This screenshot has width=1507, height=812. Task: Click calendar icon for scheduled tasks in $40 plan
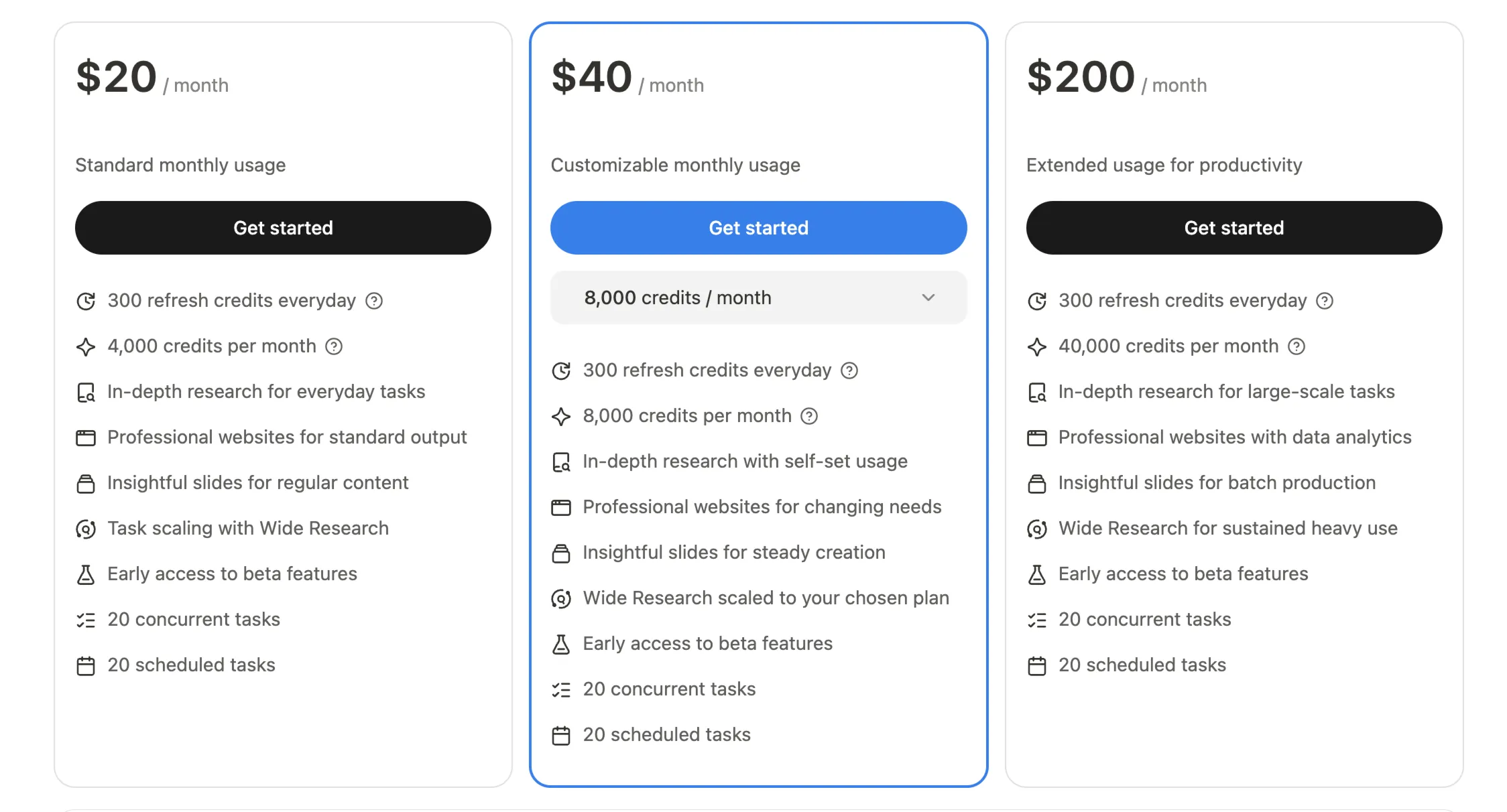pos(561,735)
